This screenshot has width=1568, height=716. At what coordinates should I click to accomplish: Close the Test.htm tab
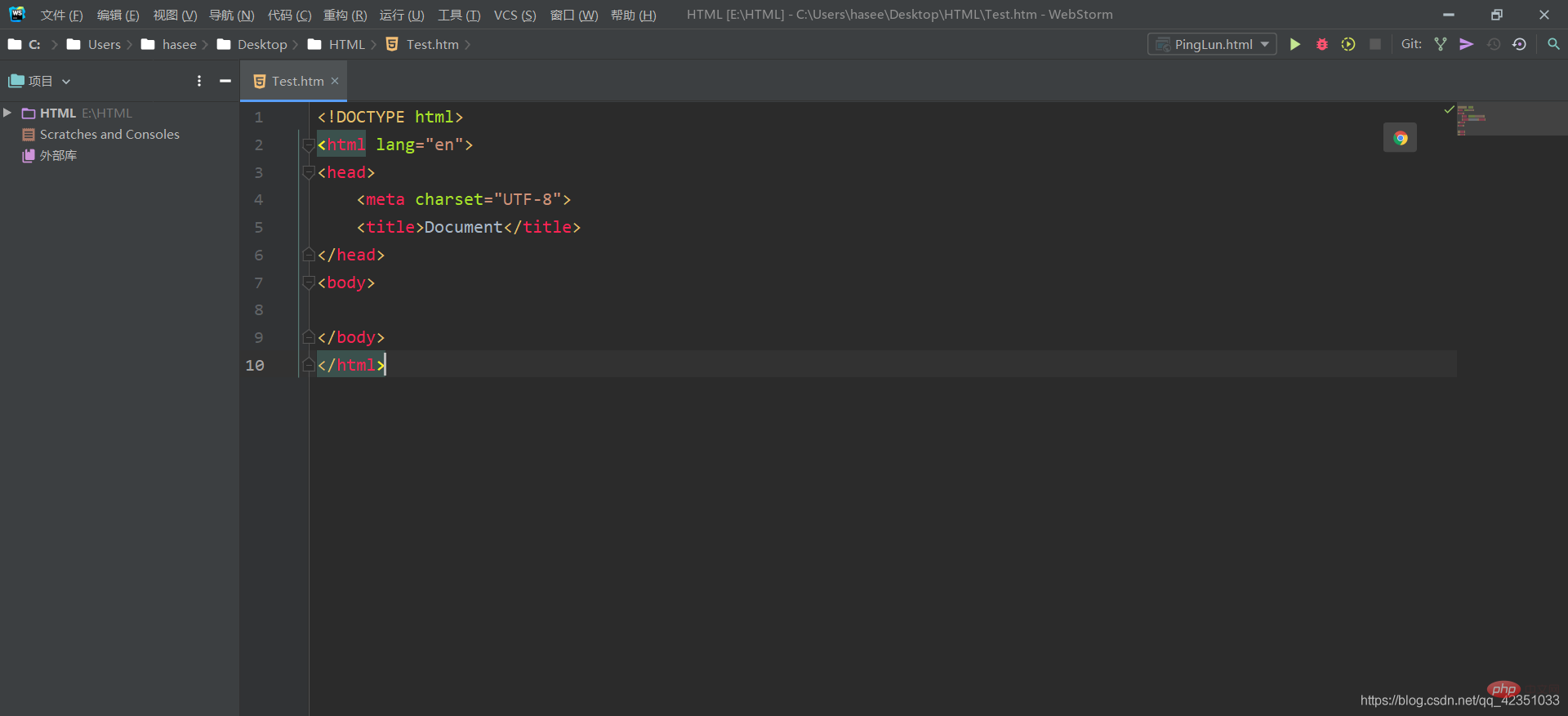click(335, 81)
